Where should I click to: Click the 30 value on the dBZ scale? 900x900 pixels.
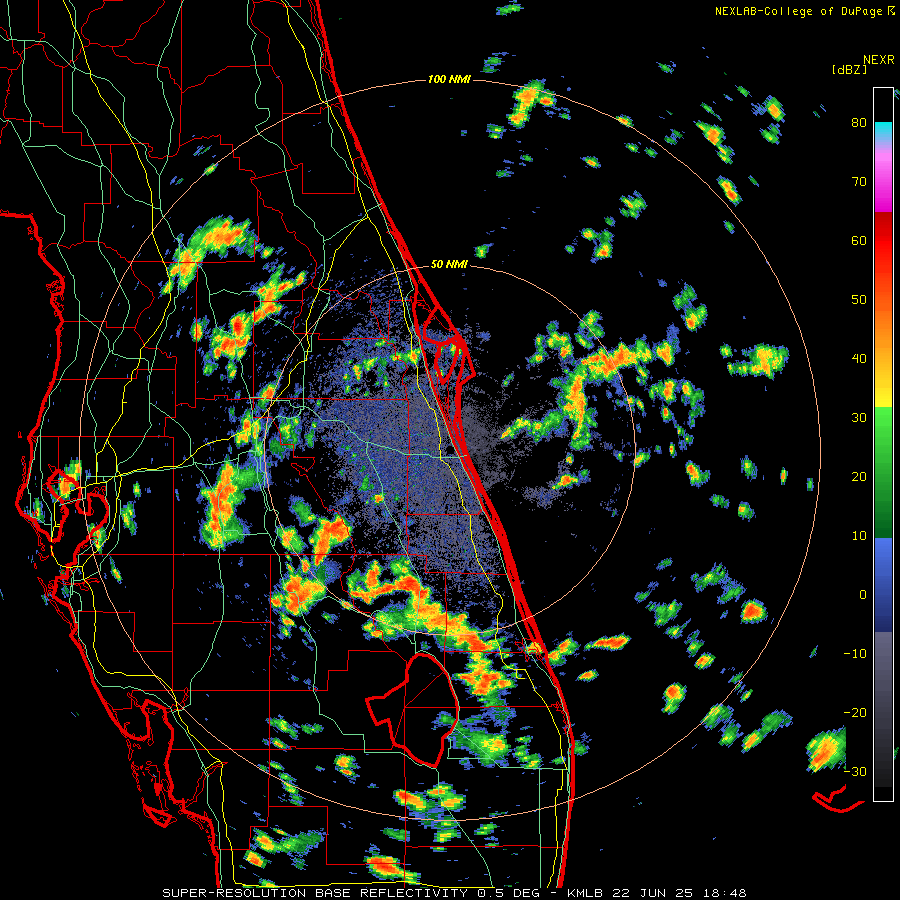point(859,417)
